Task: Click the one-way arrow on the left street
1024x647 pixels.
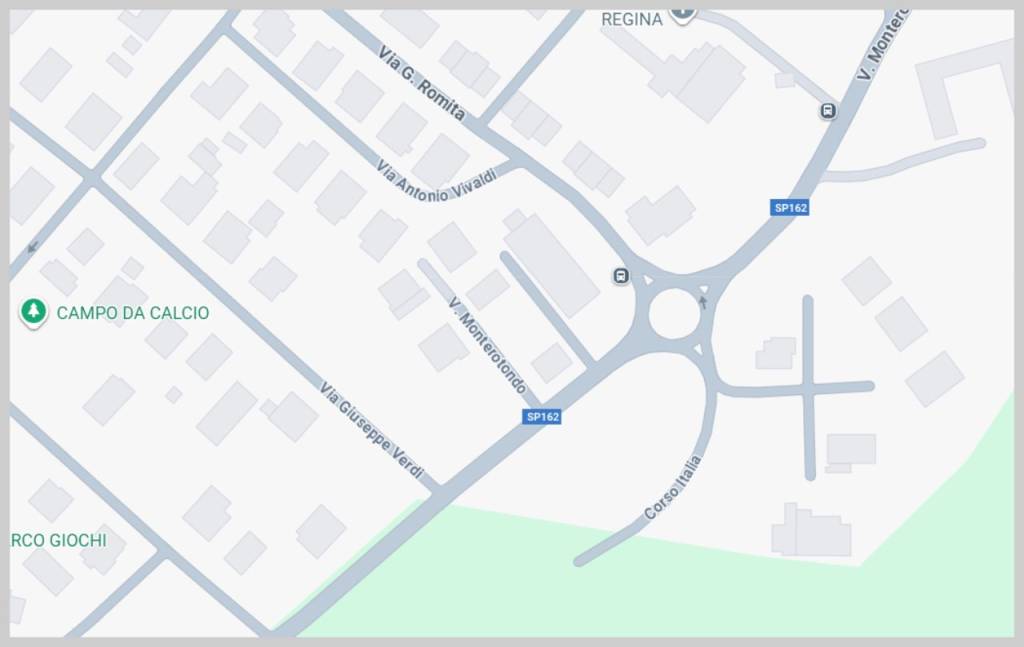Action: [33, 247]
